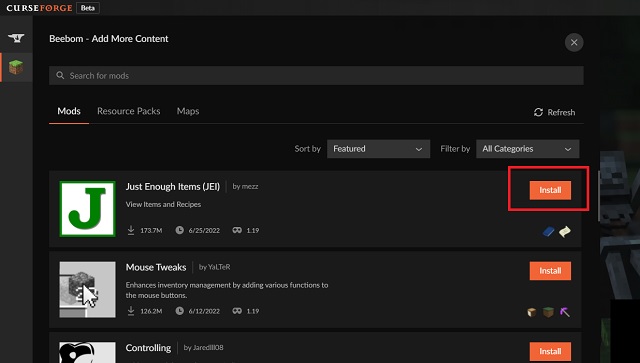Open the Mouse Tweaks mod title

click(x=156, y=267)
